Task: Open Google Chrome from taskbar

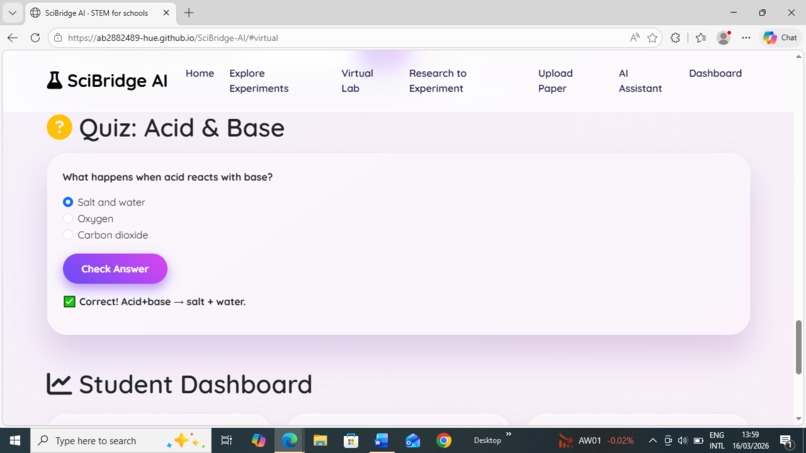Action: point(444,441)
